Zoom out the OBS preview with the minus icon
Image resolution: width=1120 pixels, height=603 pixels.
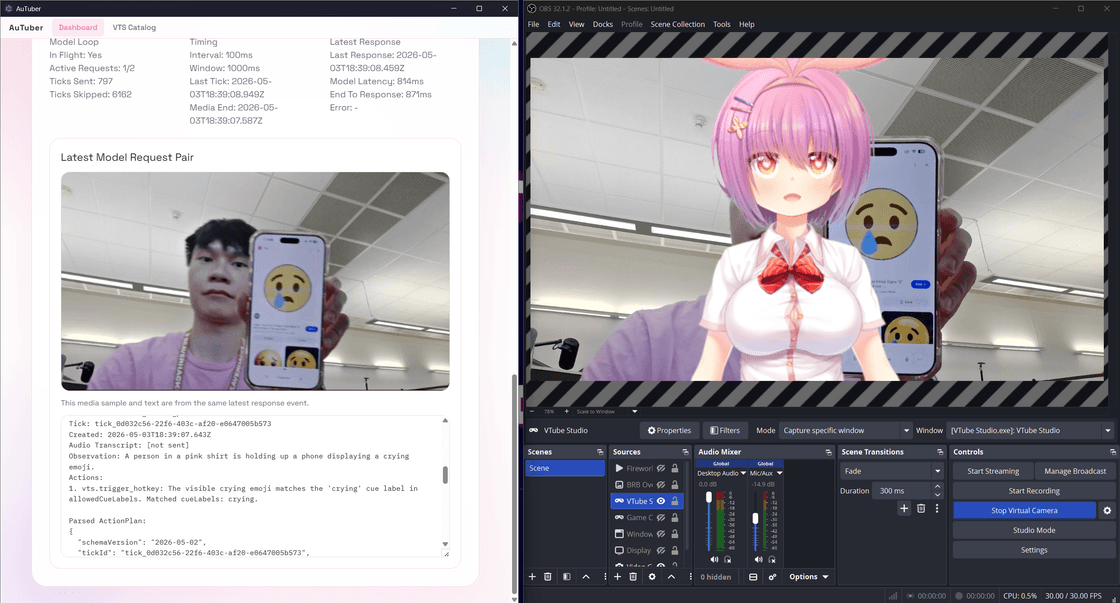[x=531, y=412]
